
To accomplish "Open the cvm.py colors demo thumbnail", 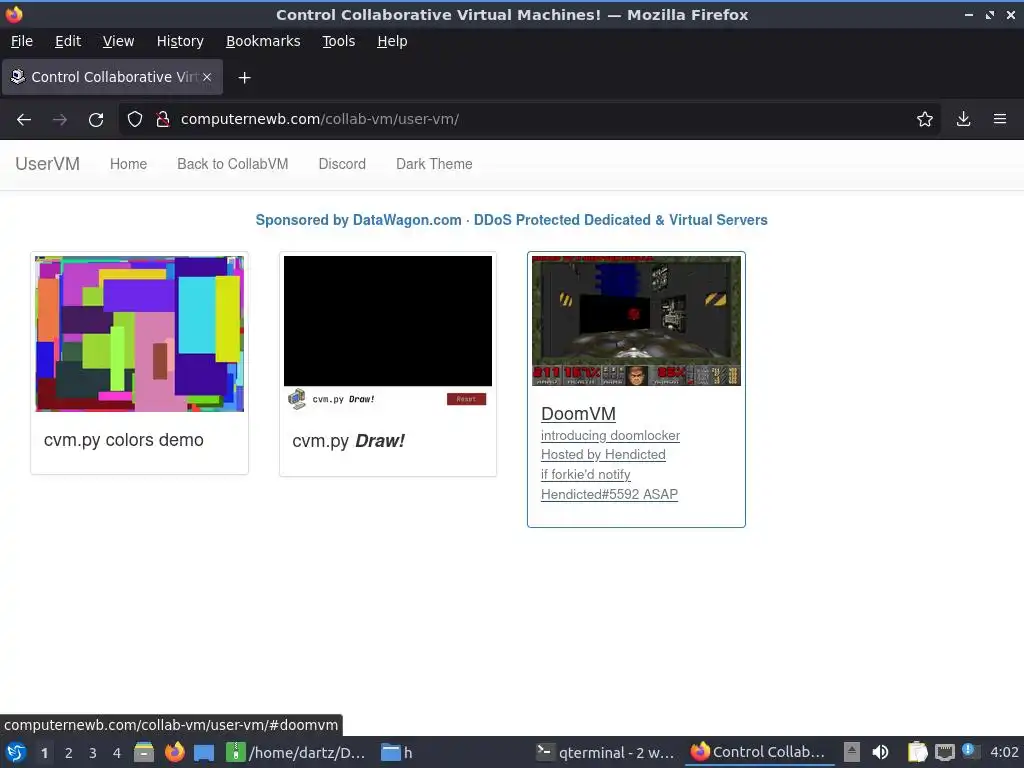I will point(140,334).
